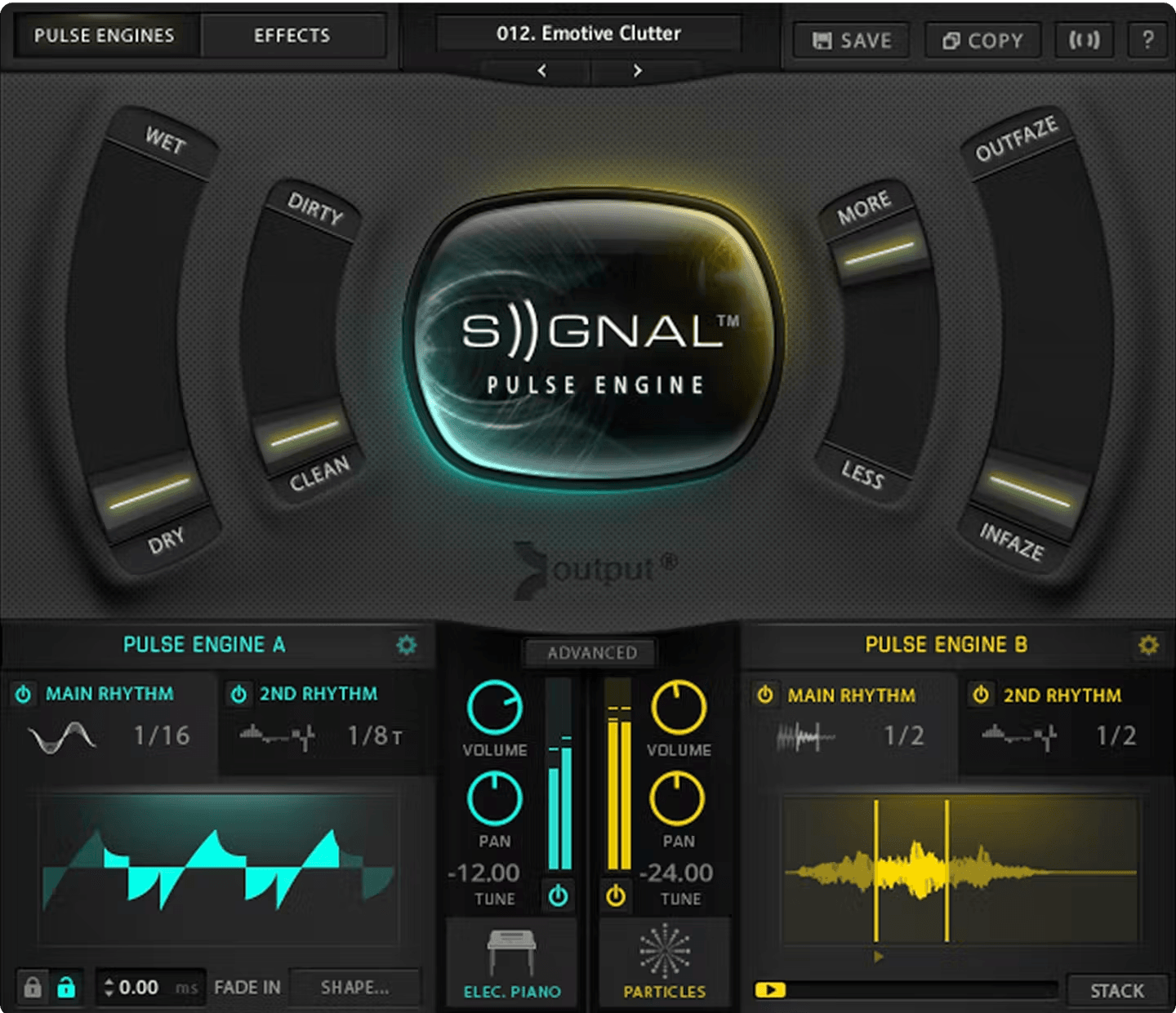Toggle Engine A 2nd Rhythm power
The width and height of the screenshot is (1176, 1013).
click(238, 694)
